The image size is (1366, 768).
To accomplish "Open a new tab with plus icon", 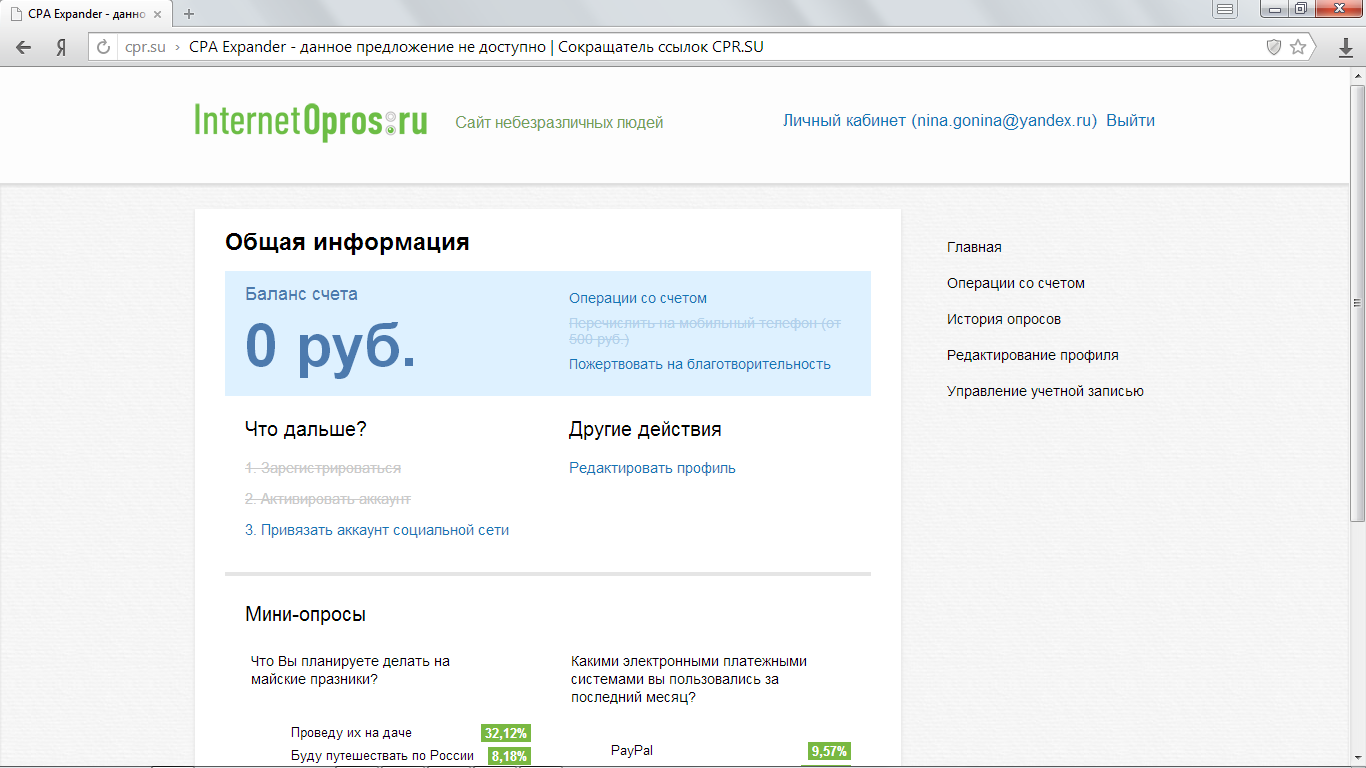I will 189,14.
